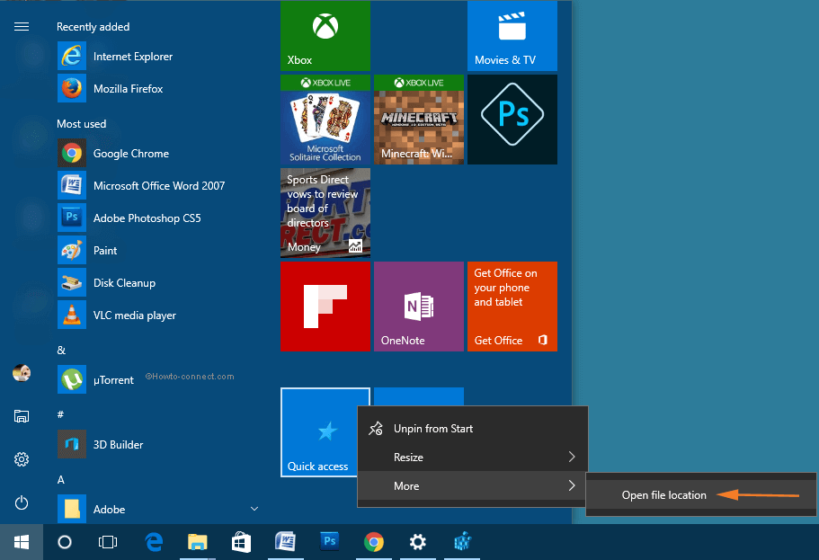Open File Explorer icon in Start sidebar

(x=21, y=416)
